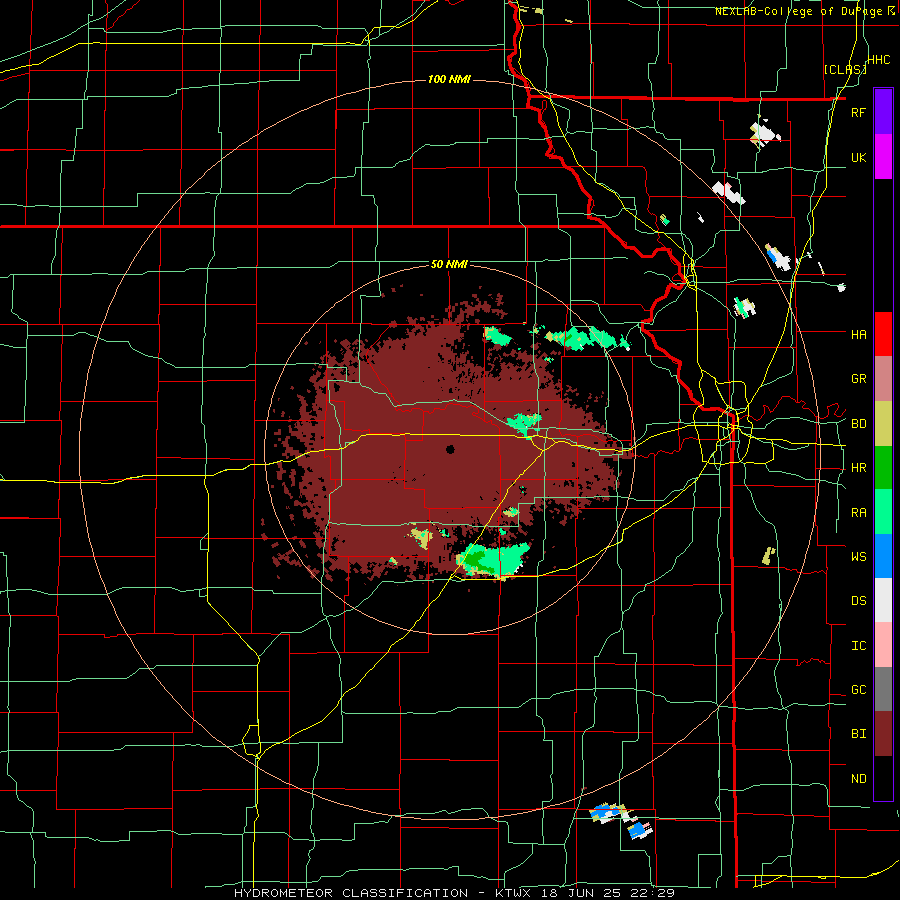Click the "DS" legend label

pyautogui.click(x=859, y=601)
